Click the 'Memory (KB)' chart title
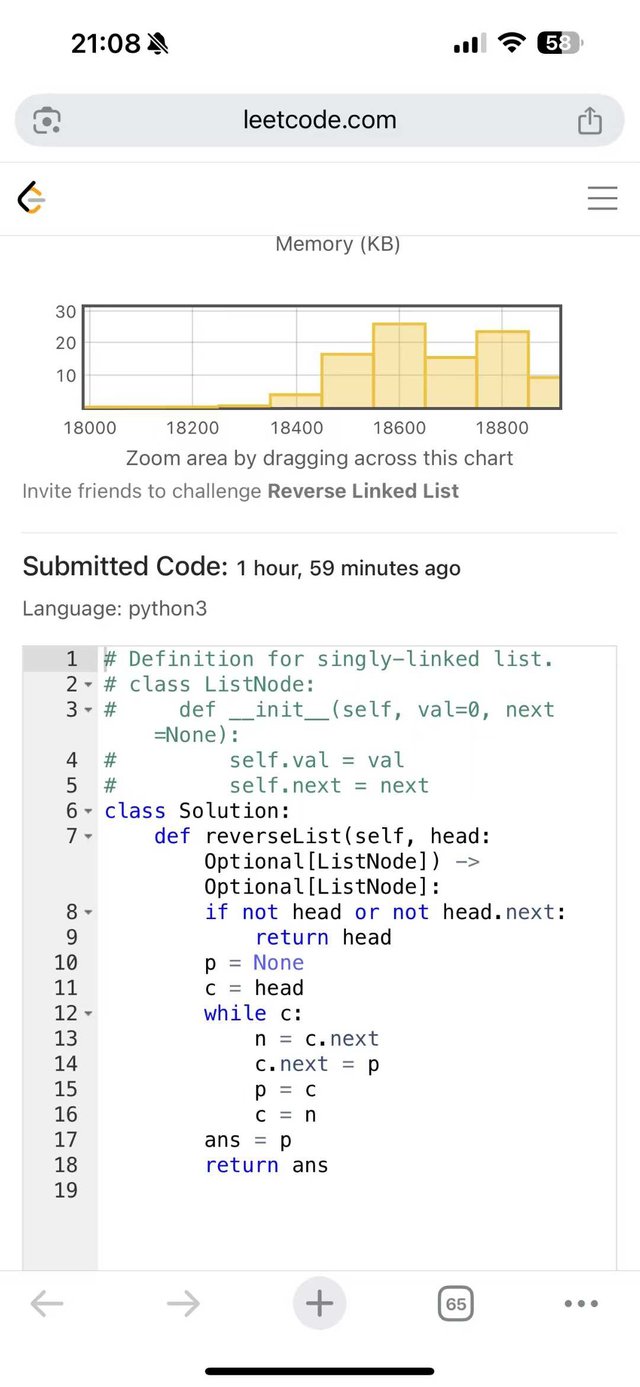The image size is (640, 1387). pos(338,244)
